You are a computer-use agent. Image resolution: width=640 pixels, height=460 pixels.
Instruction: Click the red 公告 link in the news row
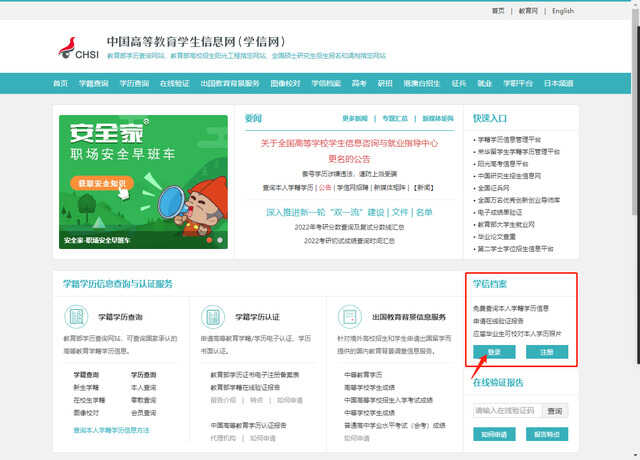[325, 188]
